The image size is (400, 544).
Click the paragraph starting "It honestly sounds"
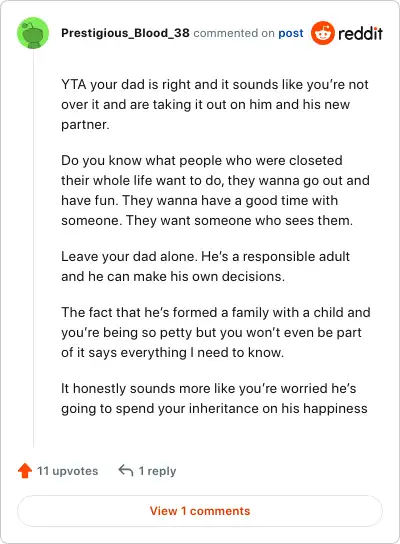click(x=214, y=398)
